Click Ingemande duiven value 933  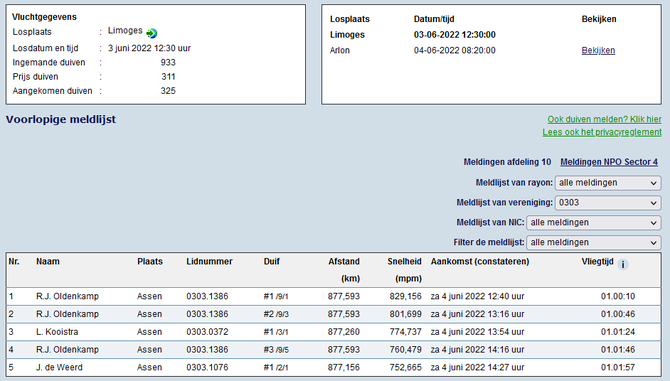[x=168, y=62]
